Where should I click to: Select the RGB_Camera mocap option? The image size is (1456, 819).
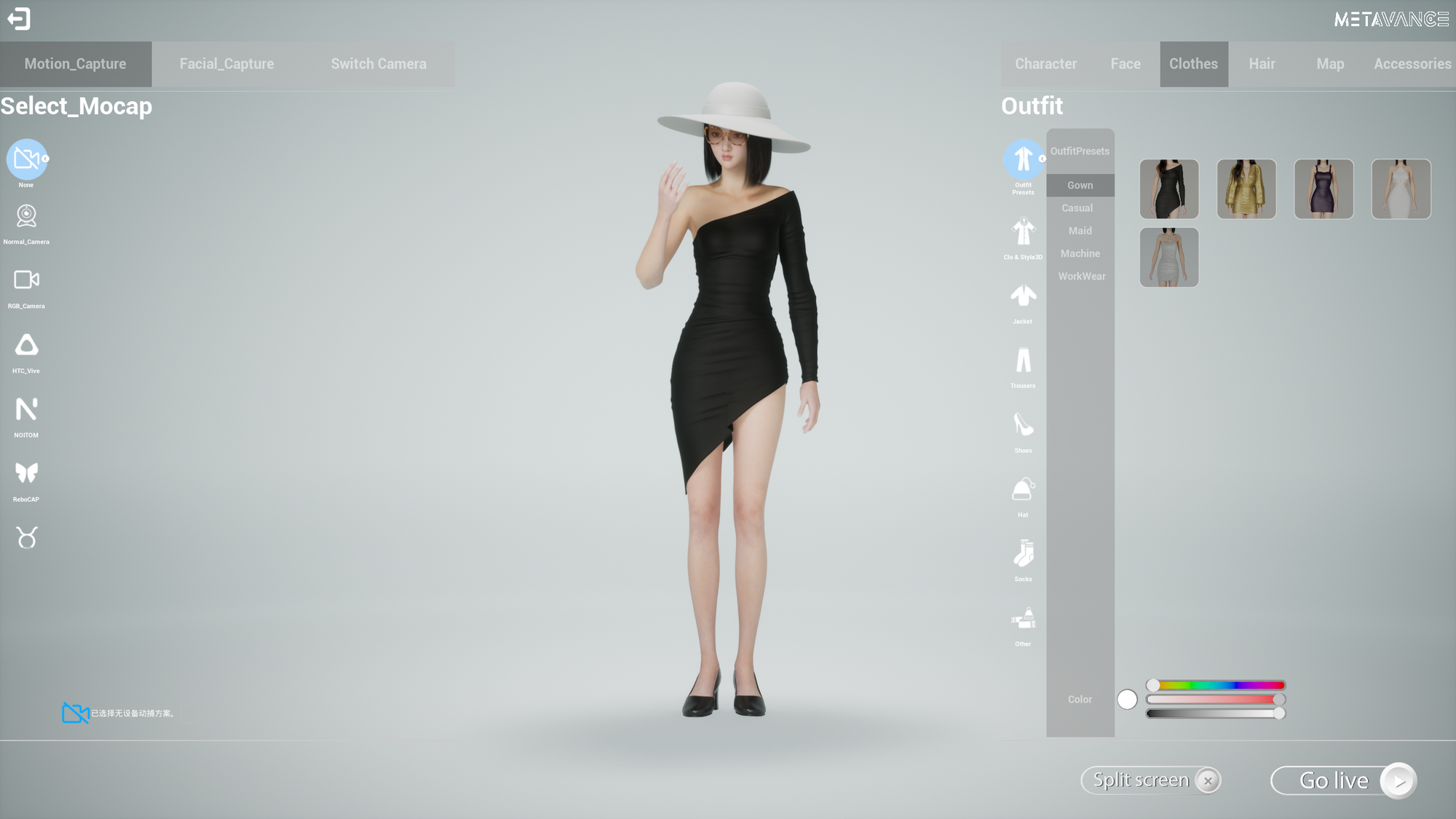26,281
